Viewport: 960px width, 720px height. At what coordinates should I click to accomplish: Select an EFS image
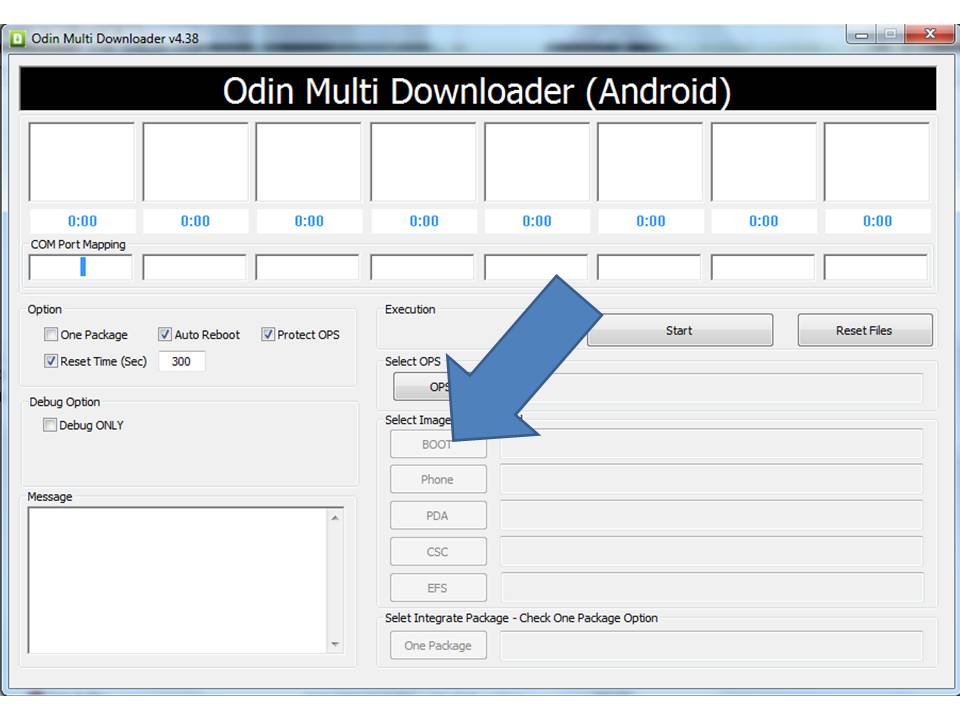tap(437, 587)
